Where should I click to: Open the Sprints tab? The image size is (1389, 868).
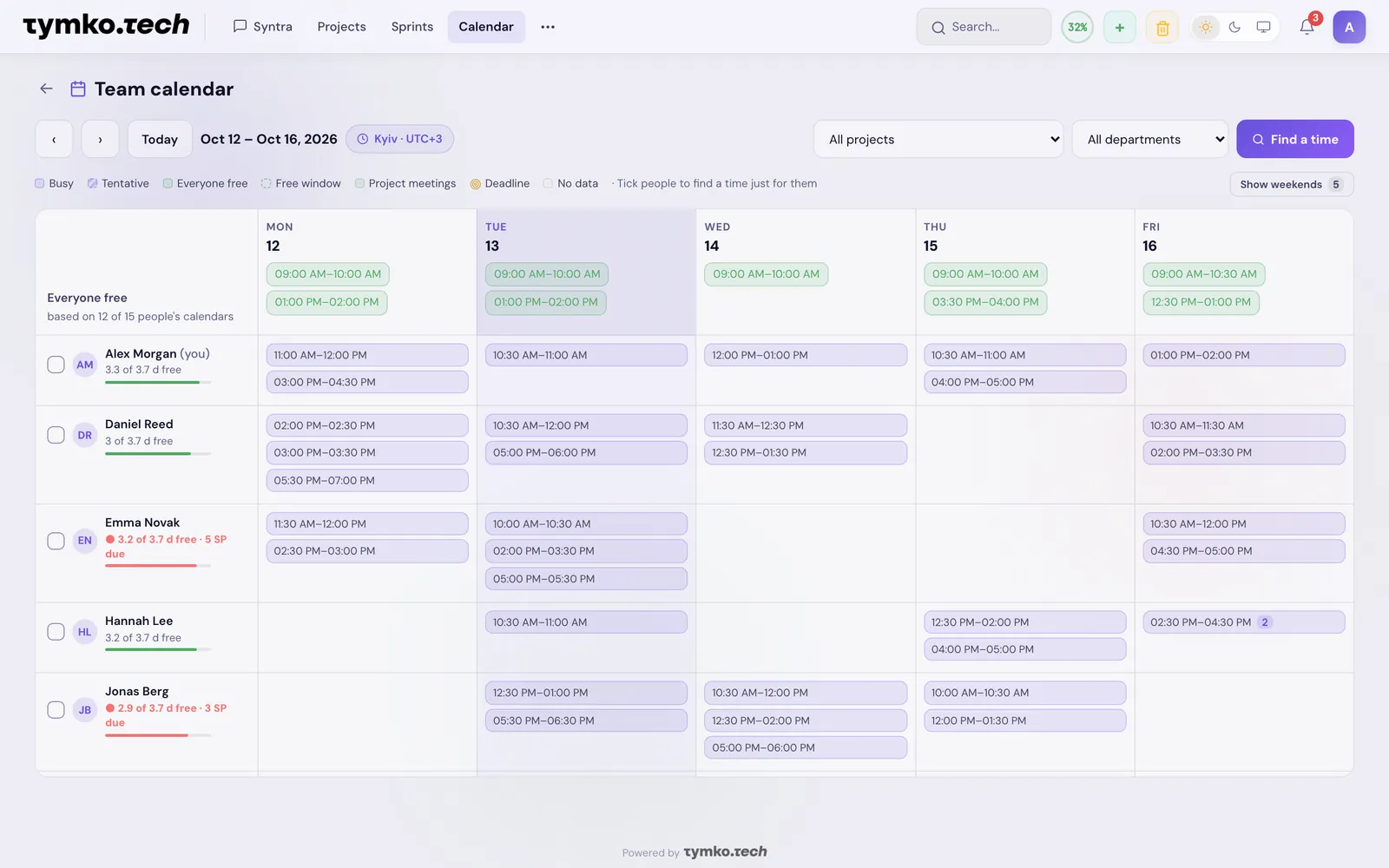pyautogui.click(x=411, y=27)
